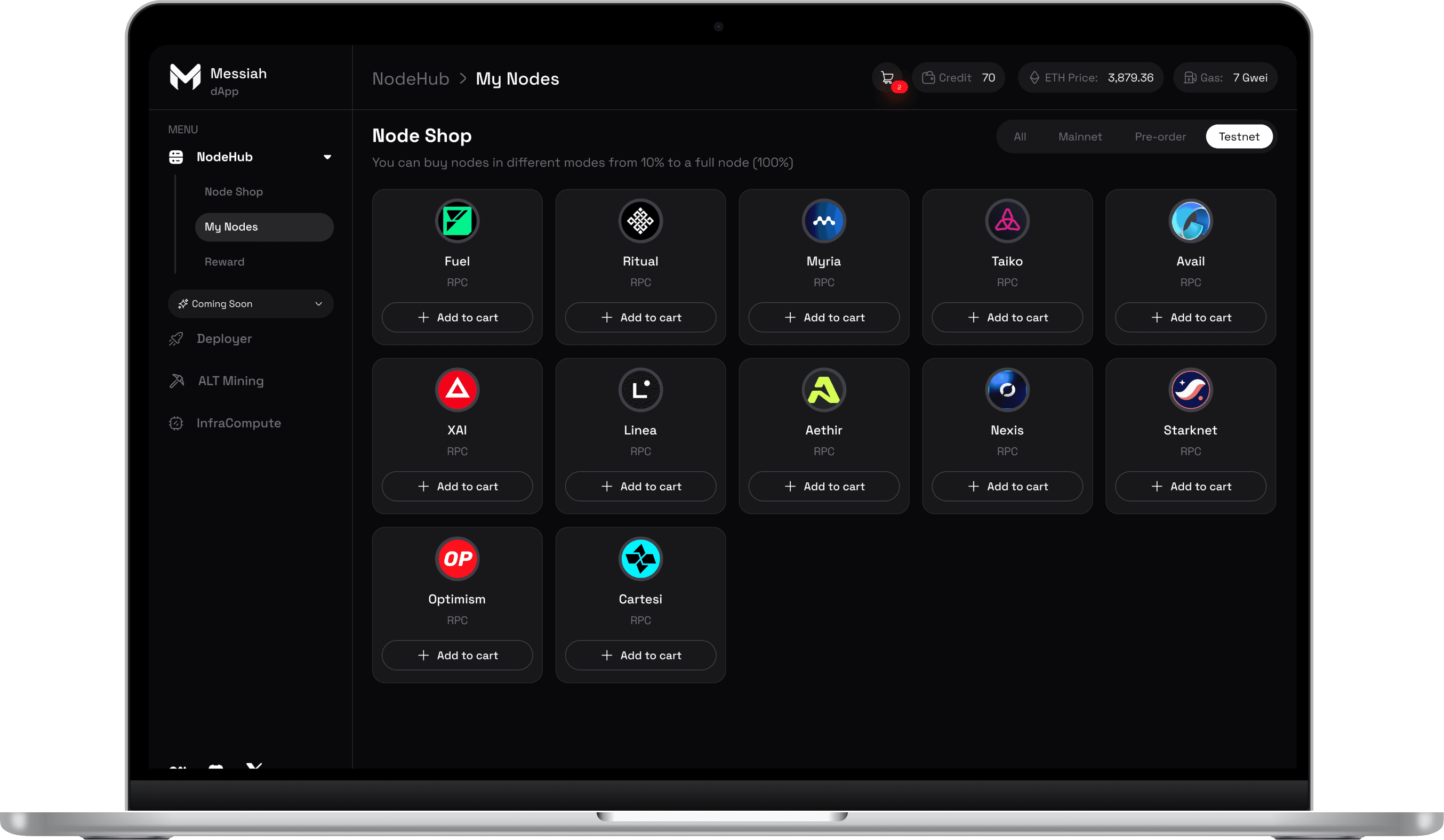Click the Messiah logo
Image resolution: width=1444 pixels, height=840 pixels.
185,77
